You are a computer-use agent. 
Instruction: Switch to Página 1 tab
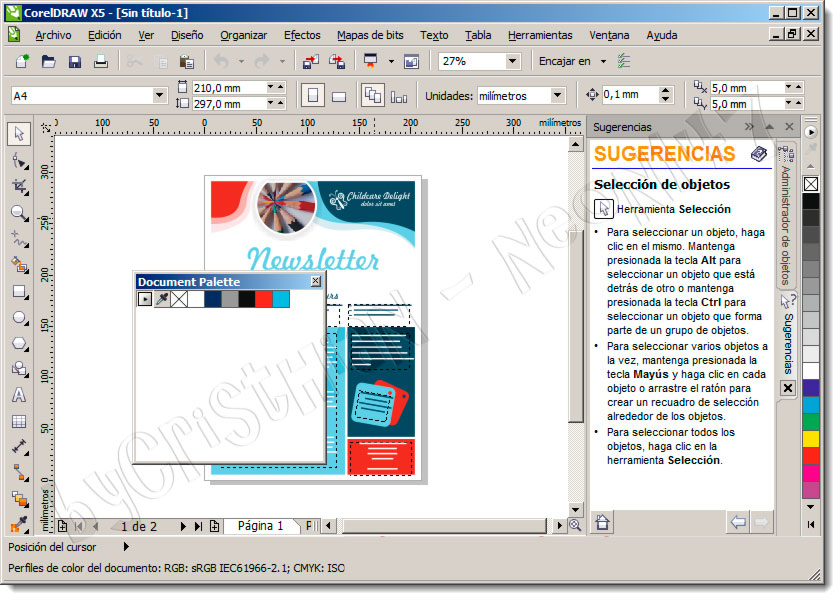[x=260, y=526]
